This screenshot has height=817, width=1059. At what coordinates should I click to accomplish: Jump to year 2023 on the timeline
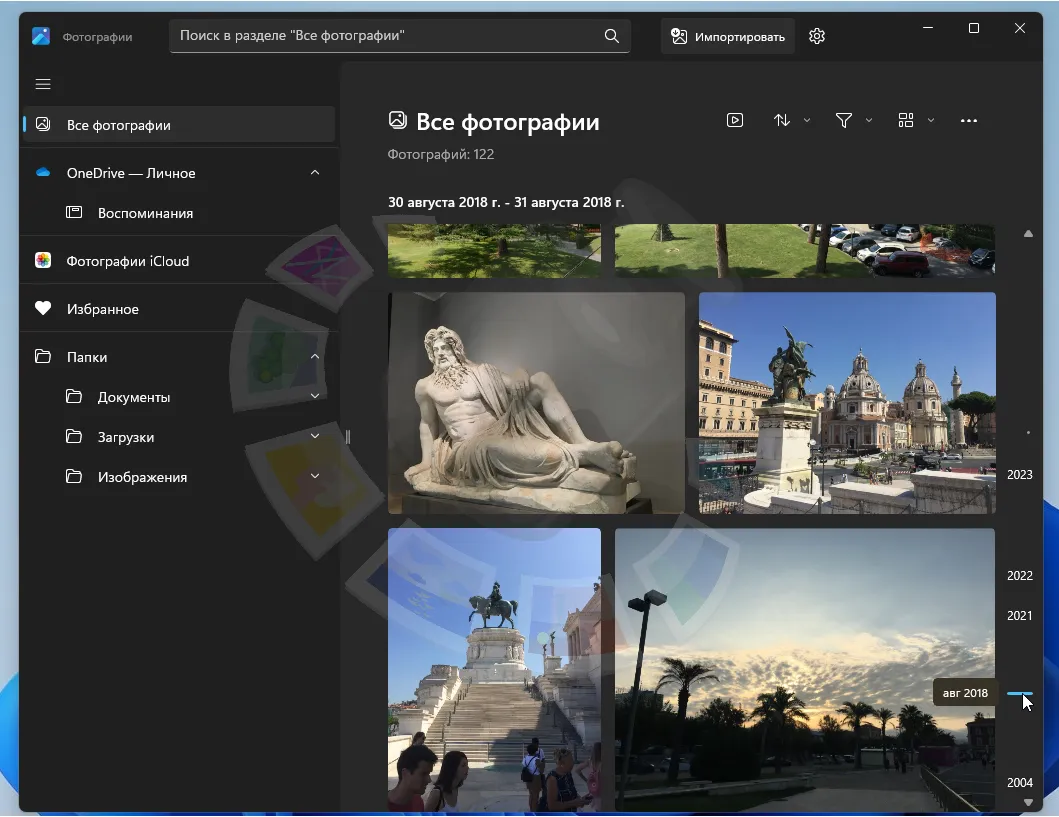[1020, 474]
